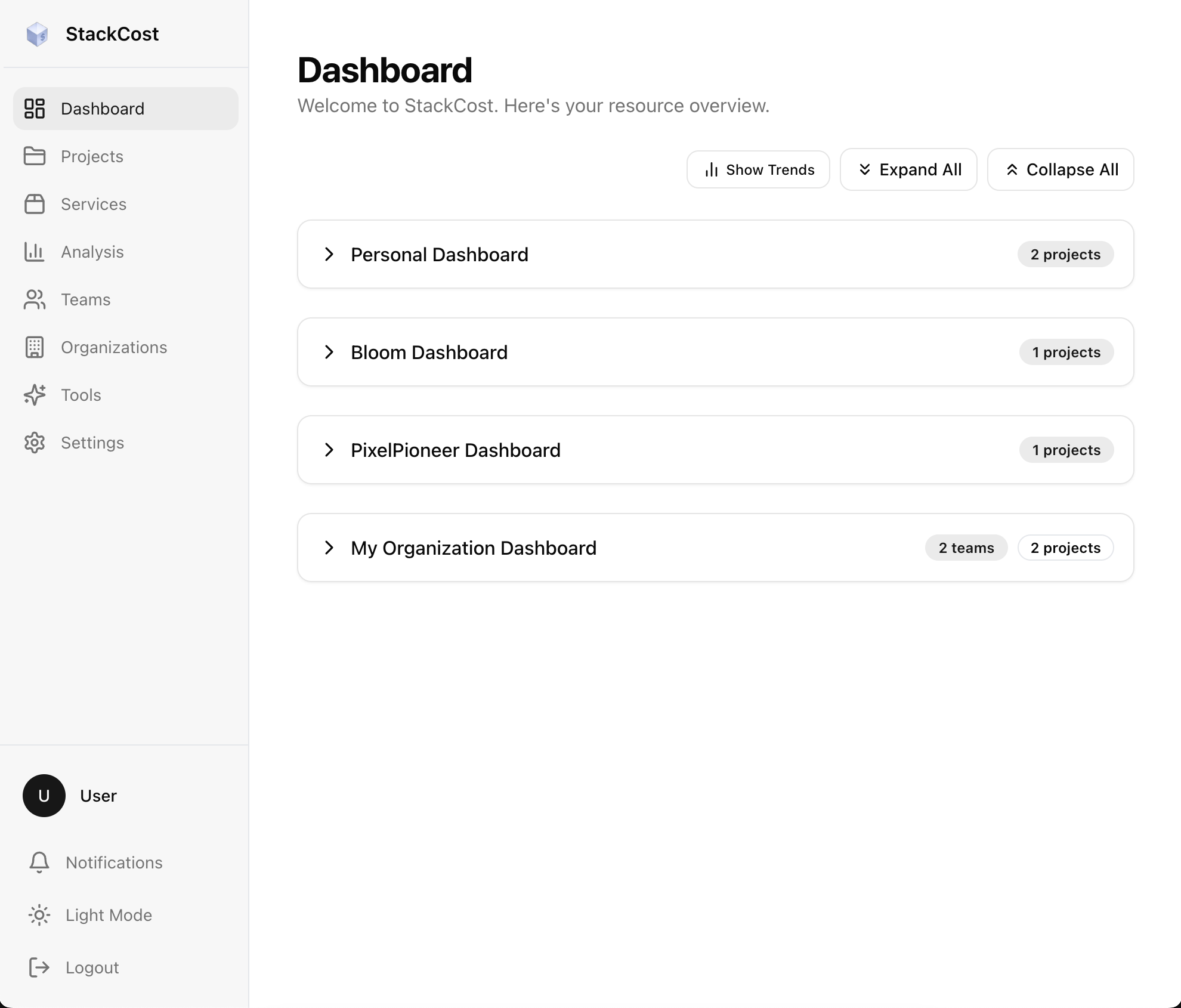Expand the Bloom Dashboard chevron
Viewport: 1181px width, 1008px height.
tap(329, 352)
